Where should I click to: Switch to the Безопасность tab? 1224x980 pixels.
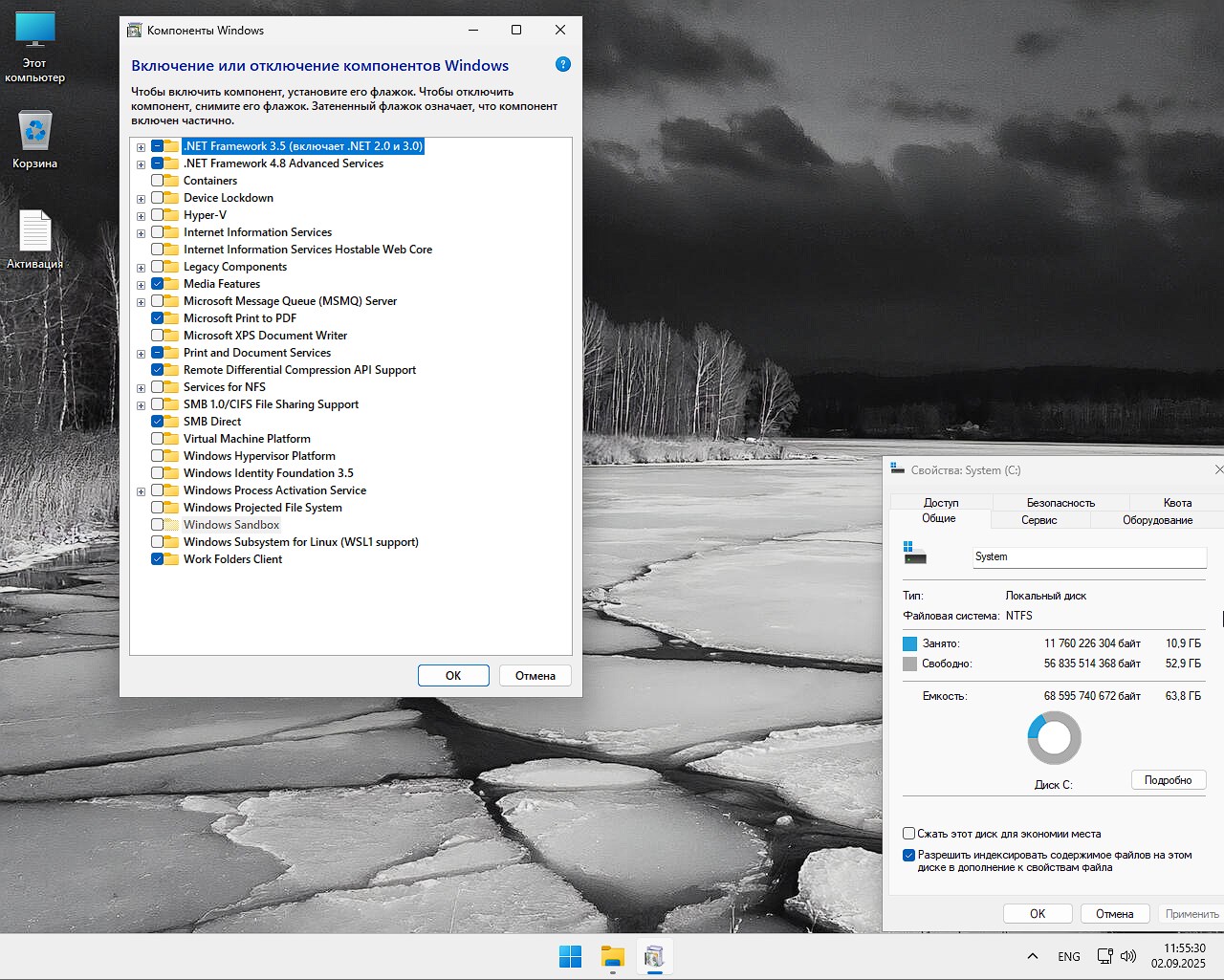pos(1060,502)
